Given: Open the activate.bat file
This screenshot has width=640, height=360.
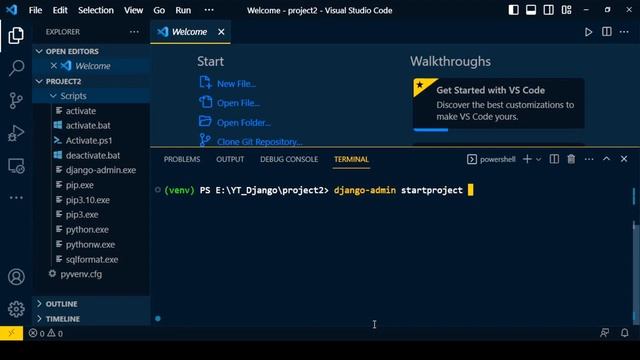Looking at the screenshot, I should tap(88, 125).
